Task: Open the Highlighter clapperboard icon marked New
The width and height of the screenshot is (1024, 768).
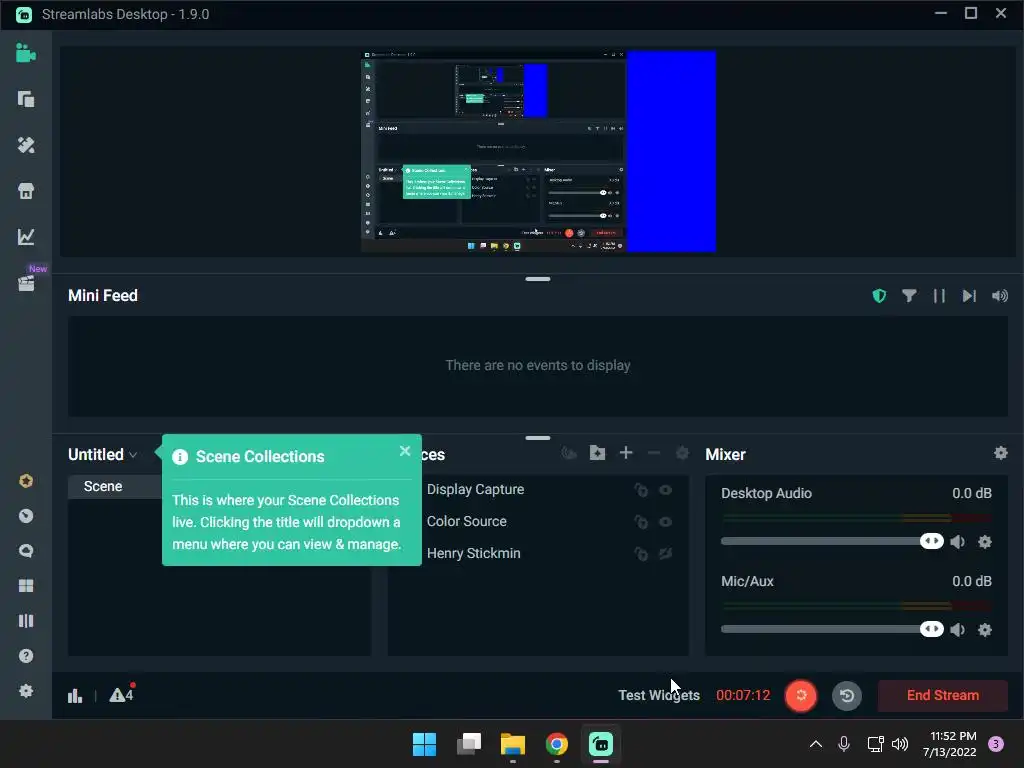Action: [25, 282]
